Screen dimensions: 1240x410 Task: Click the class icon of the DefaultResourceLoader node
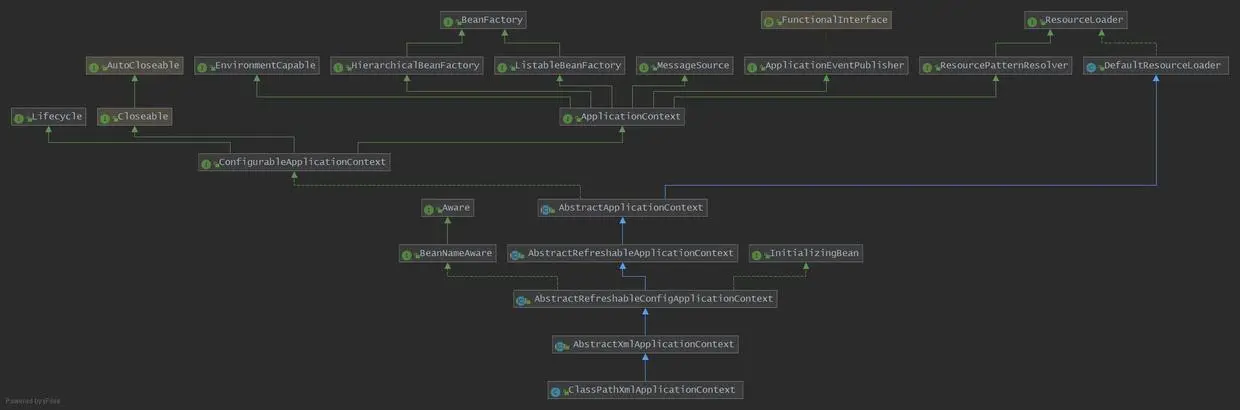(1093, 67)
